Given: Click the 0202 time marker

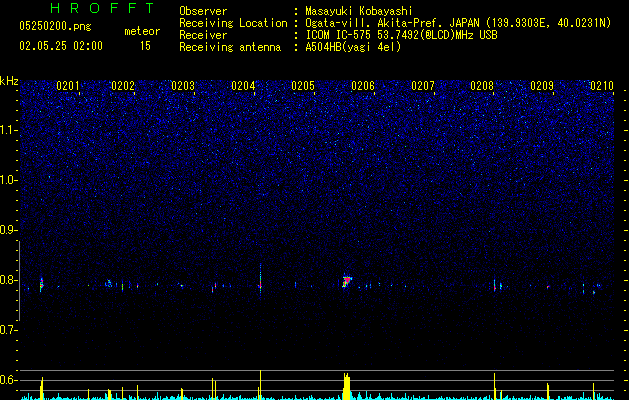Looking at the screenshot, I should 123,86.
